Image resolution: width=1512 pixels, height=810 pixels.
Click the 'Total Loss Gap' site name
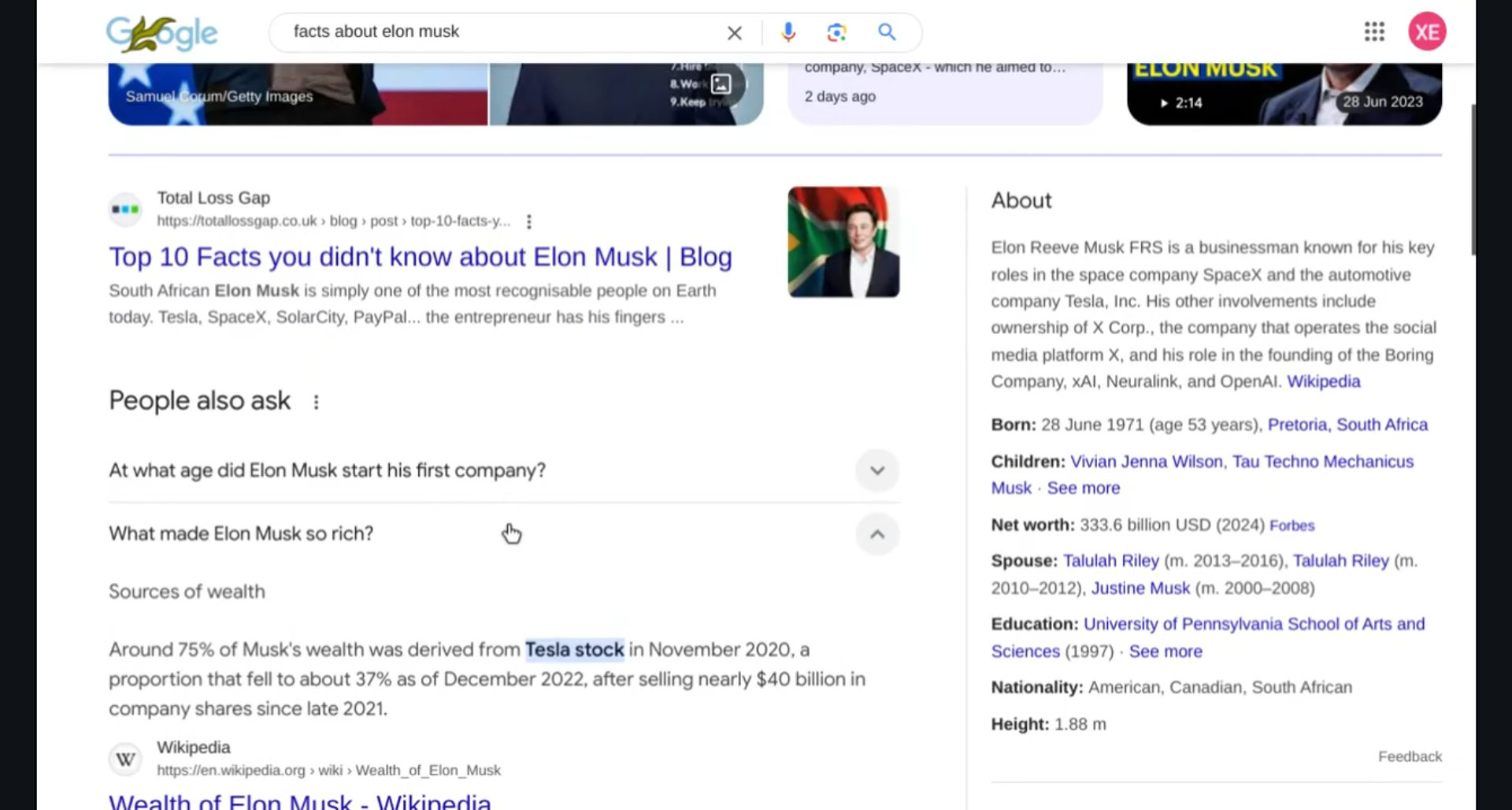coord(213,198)
